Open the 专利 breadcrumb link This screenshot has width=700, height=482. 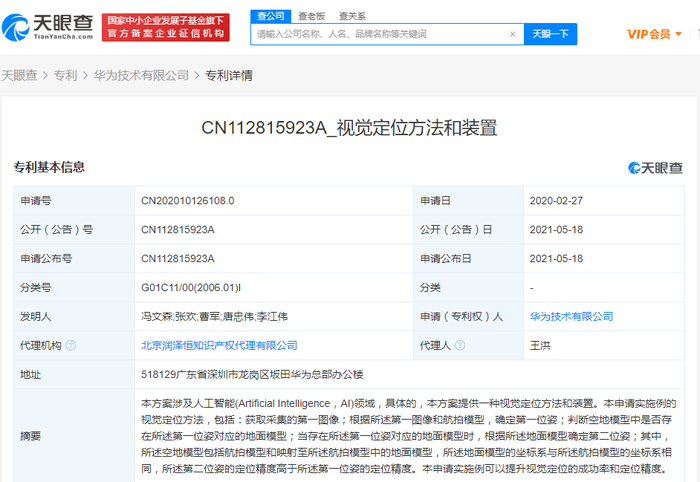coord(65,75)
